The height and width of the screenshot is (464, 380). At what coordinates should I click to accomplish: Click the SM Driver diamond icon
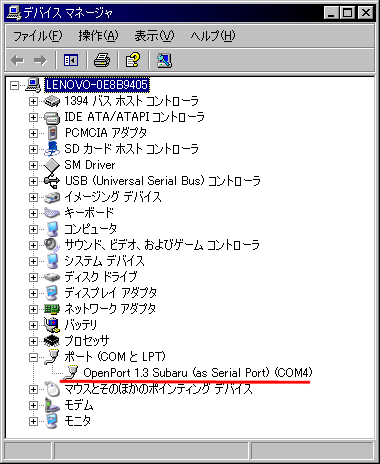tap(52, 165)
